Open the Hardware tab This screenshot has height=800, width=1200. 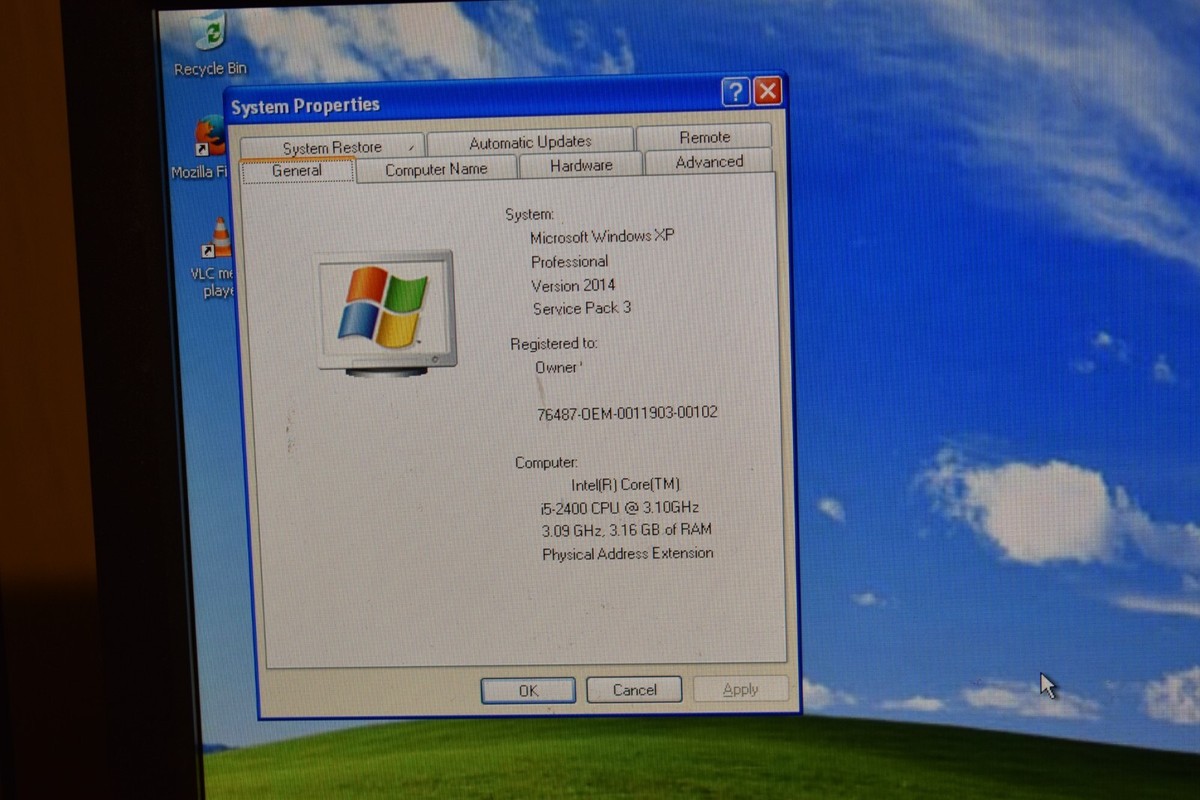[581, 165]
